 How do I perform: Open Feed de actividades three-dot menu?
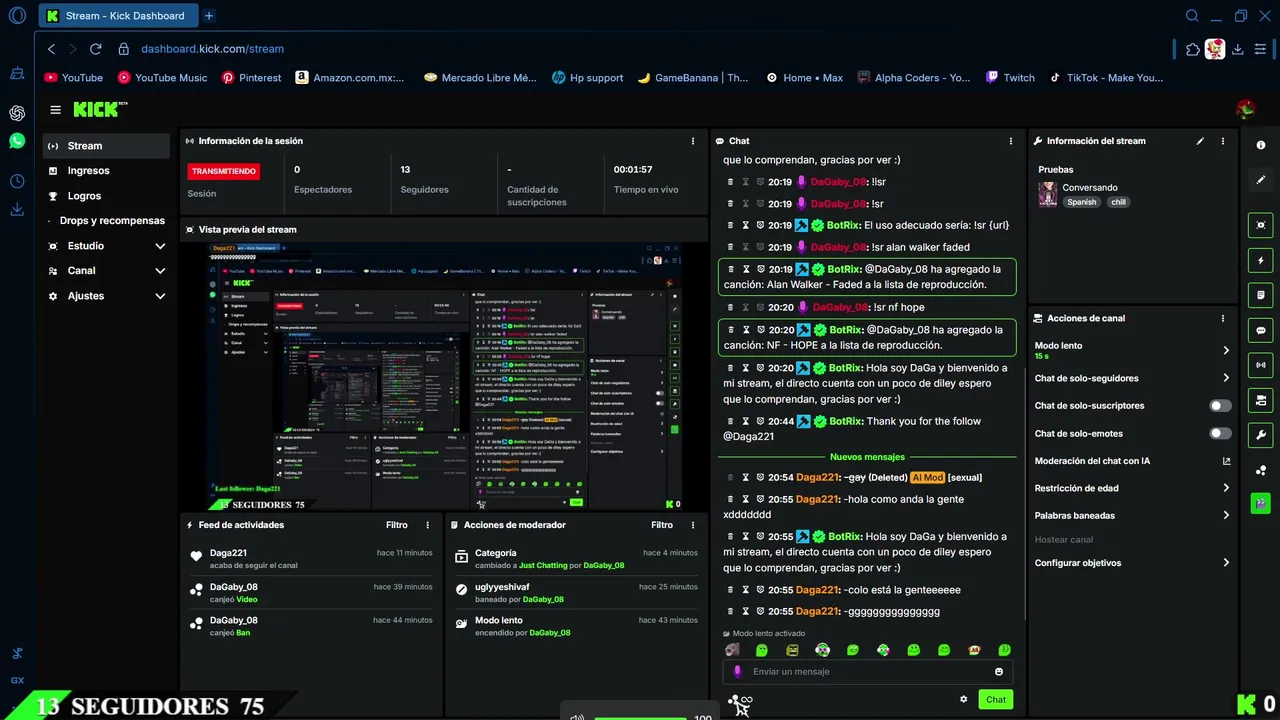[428, 525]
